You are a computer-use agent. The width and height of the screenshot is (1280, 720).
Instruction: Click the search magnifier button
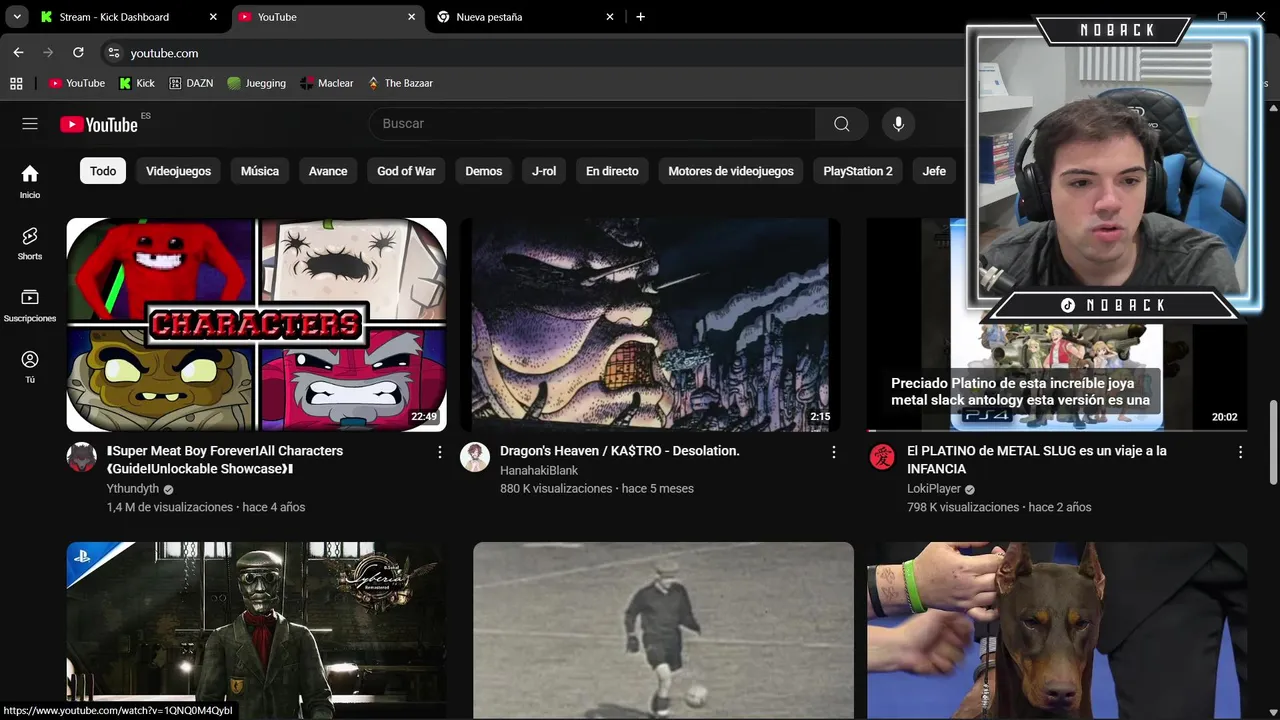pos(842,124)
